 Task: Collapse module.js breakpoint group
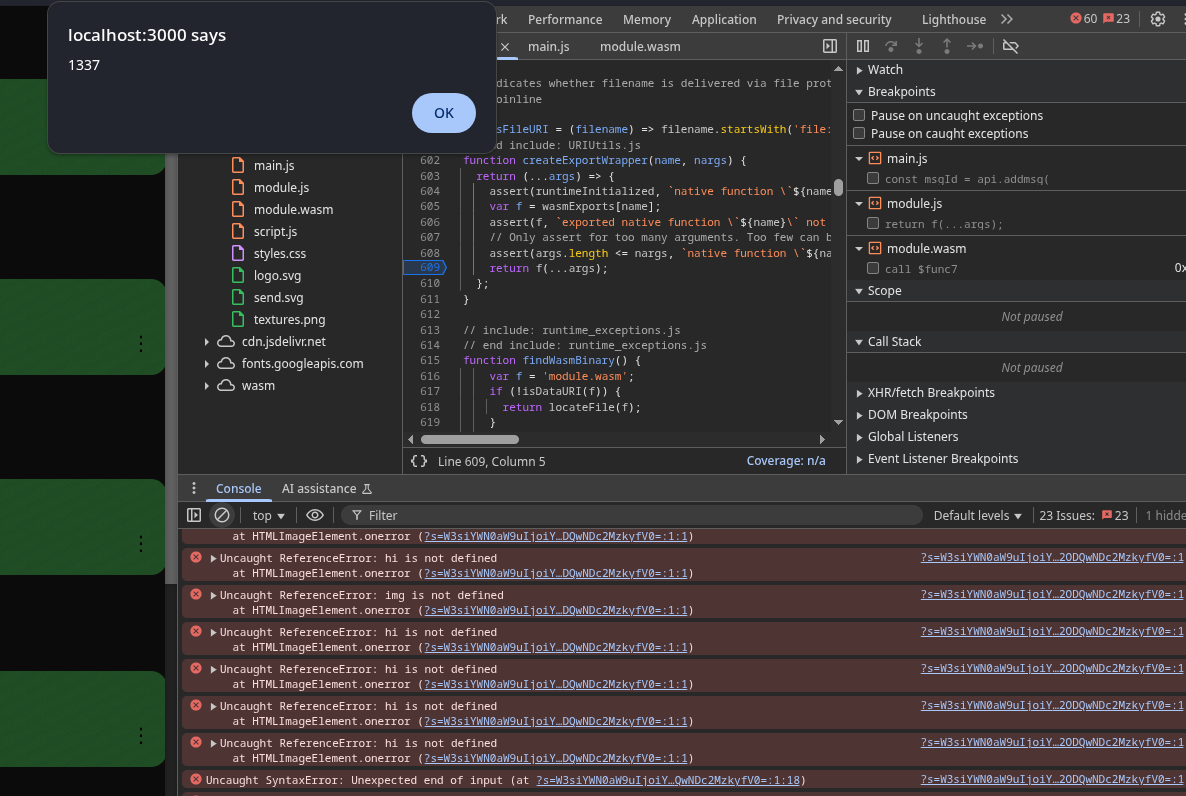pos(859,204)
